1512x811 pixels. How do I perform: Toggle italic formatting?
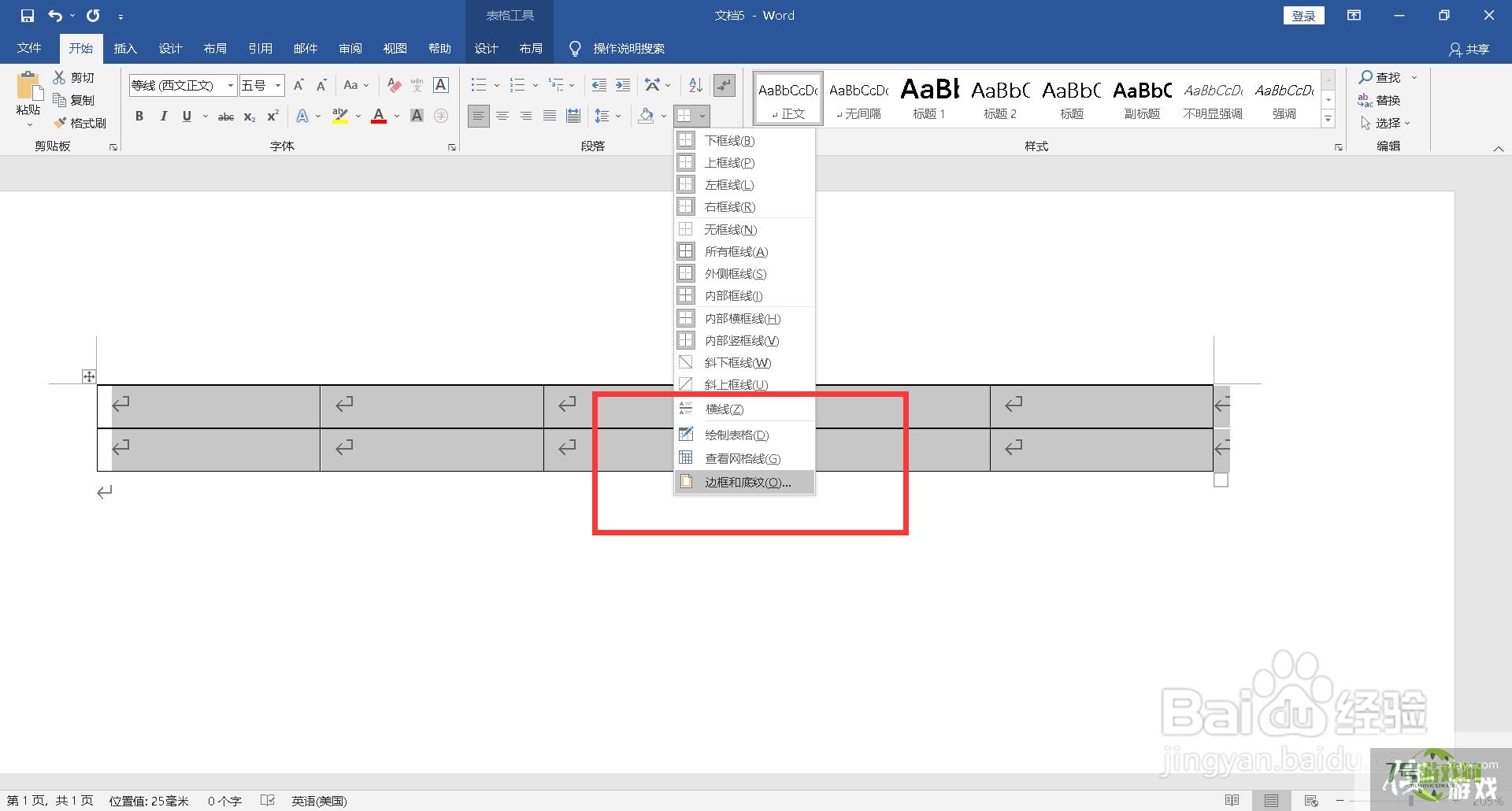[x=163, y=117]
